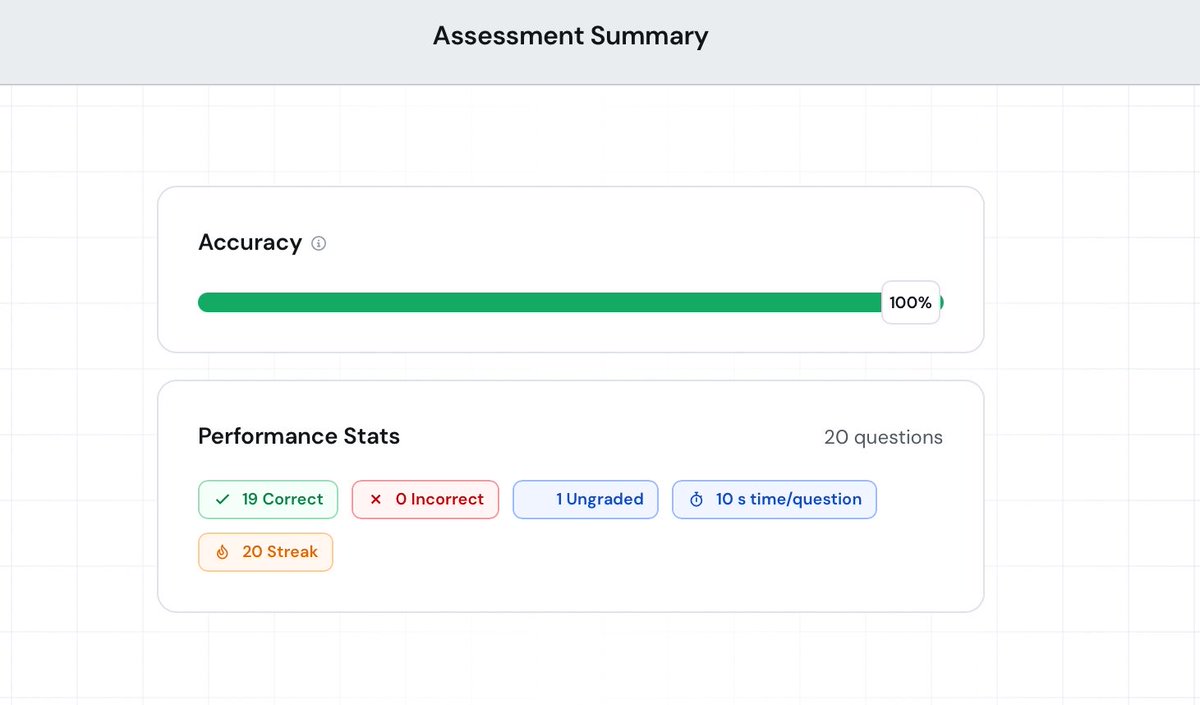Open the 1 Ungraded badge
This screenshot has height=705, width=1200.
586,499
